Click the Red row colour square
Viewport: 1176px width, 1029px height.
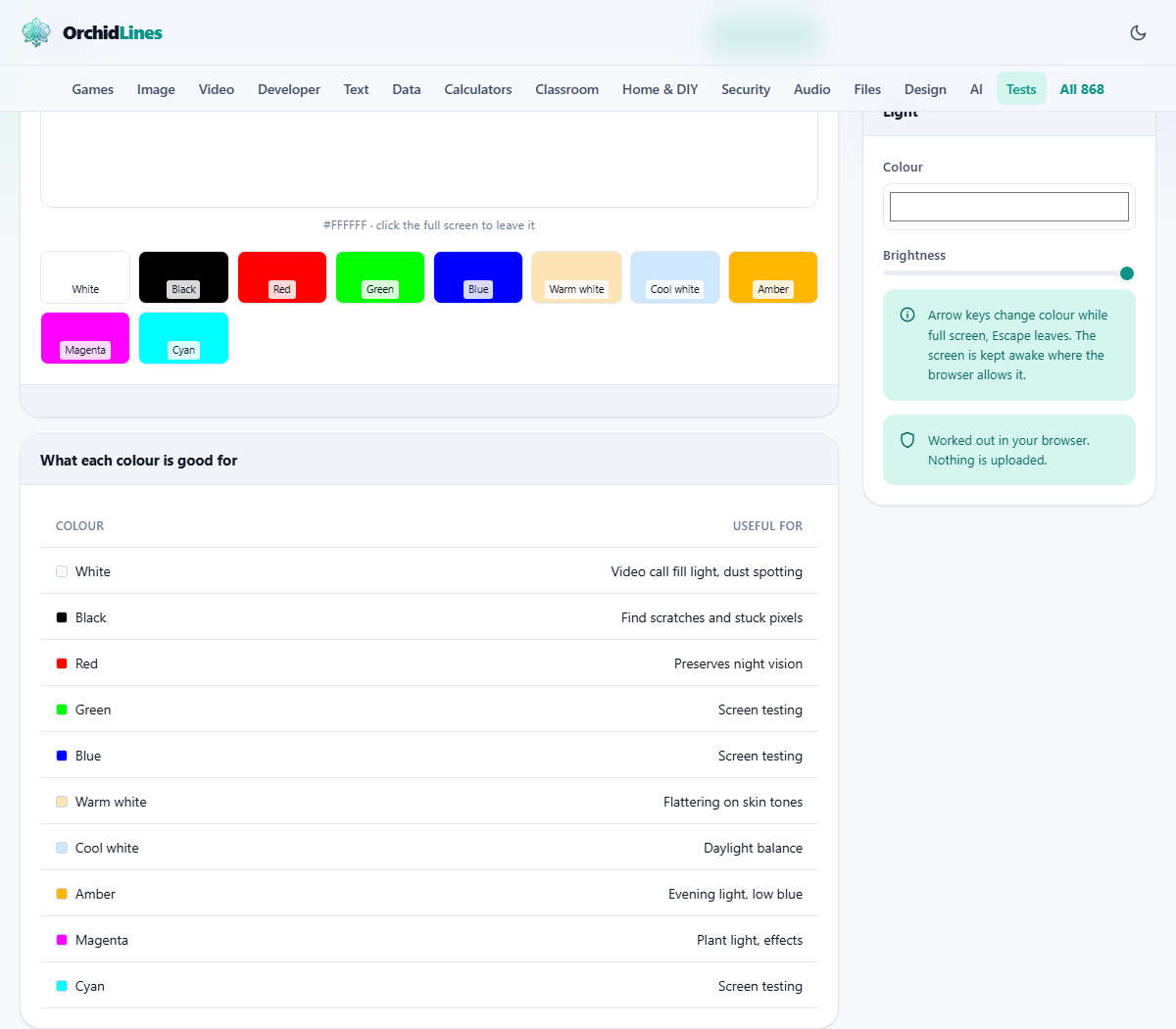pyautogui.click(x=62, y=663)
